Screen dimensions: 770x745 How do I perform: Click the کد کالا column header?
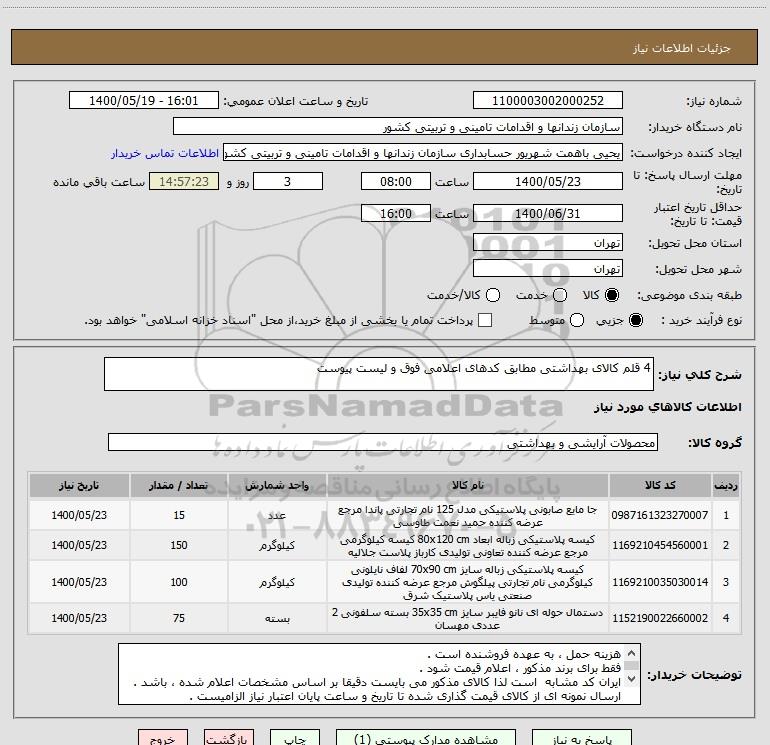point(660,485)
